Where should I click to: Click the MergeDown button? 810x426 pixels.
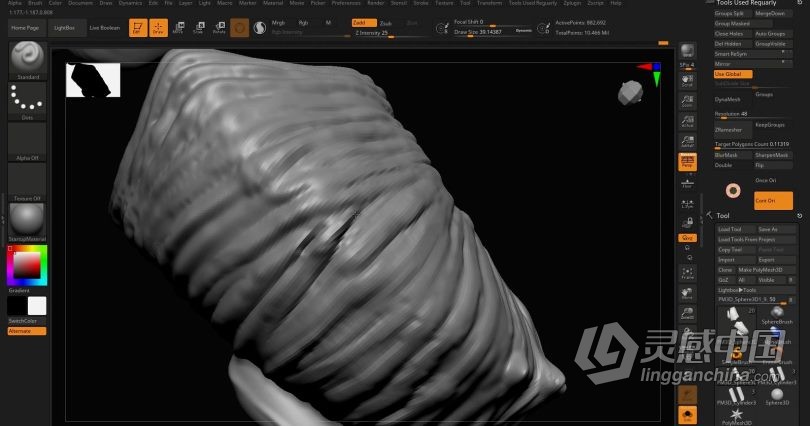click(773, 13)
